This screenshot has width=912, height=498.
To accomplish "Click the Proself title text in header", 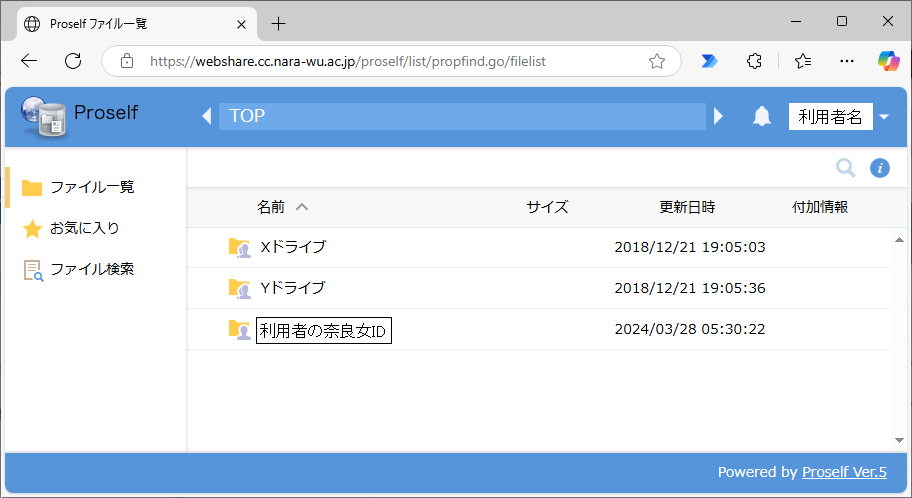I will (x=106, y=112).
